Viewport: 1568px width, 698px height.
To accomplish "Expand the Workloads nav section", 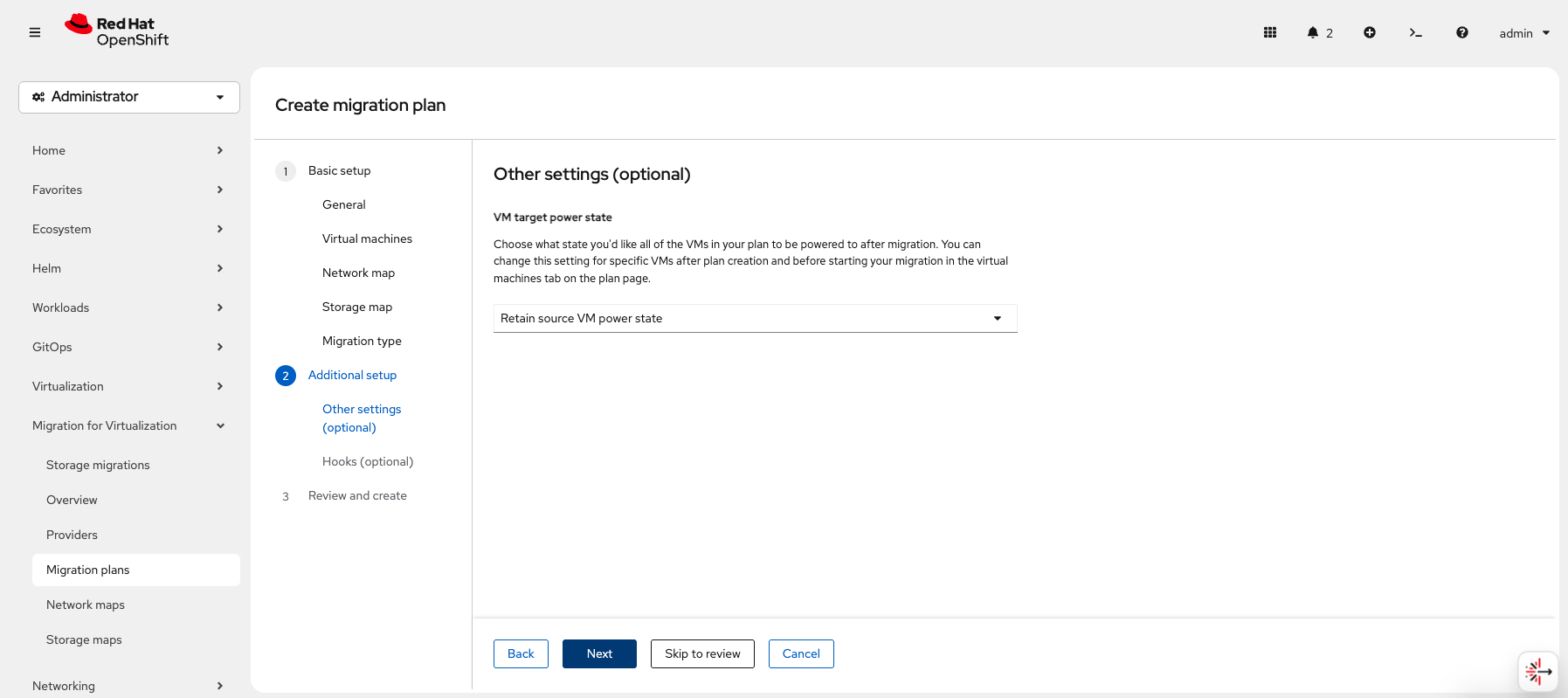I will (128, 308).
